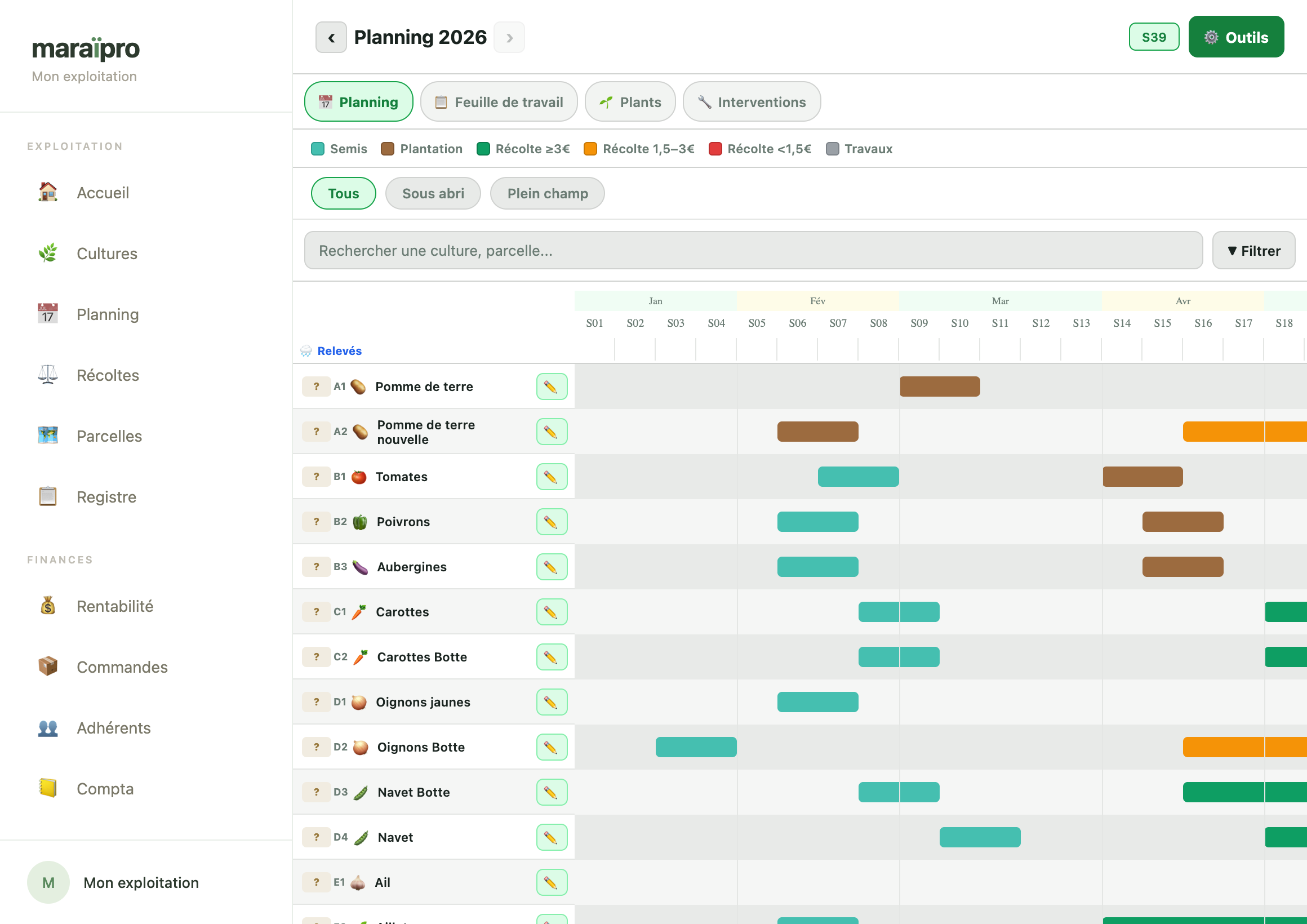Select the D2 Oignons Botte semis bar
Image resolution: width=1307 pixels, height=924 pixels.
tap(696, 747)
